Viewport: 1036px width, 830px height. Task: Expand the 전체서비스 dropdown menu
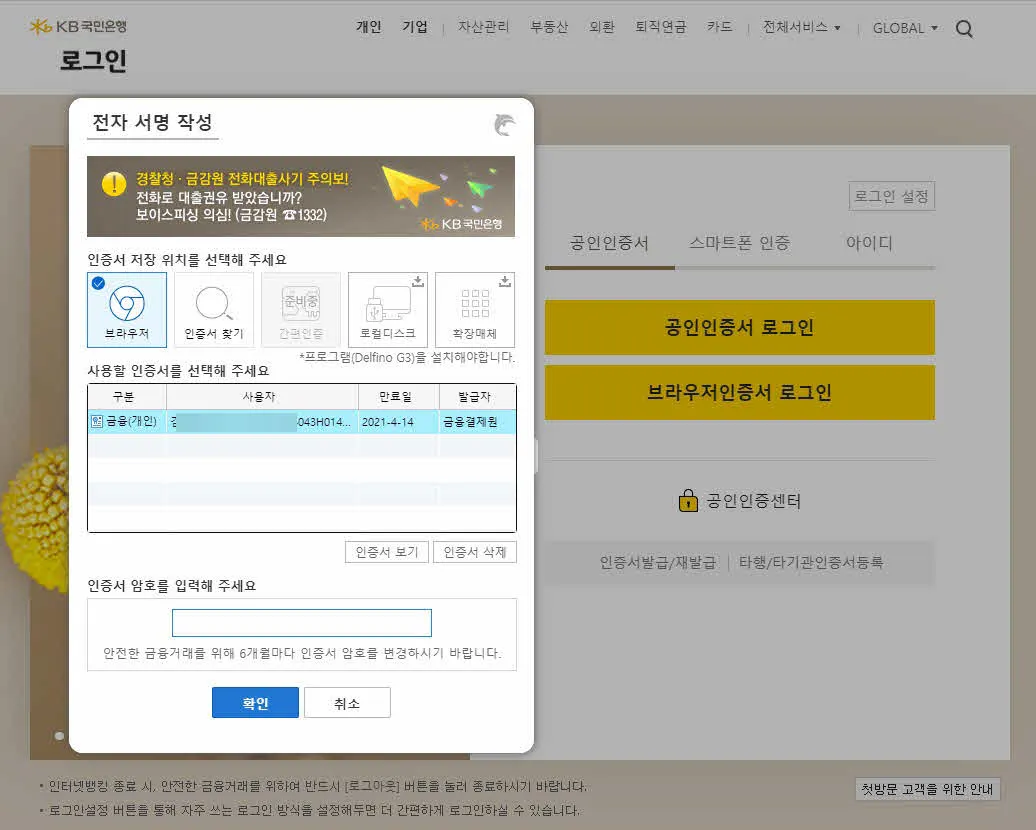(x=801, y=27)
